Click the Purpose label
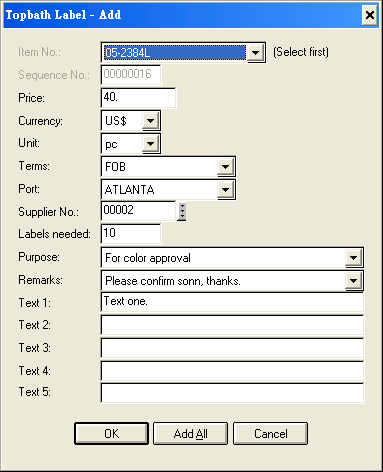The width and height of the screenshot is (383, 472). point(39,257)
